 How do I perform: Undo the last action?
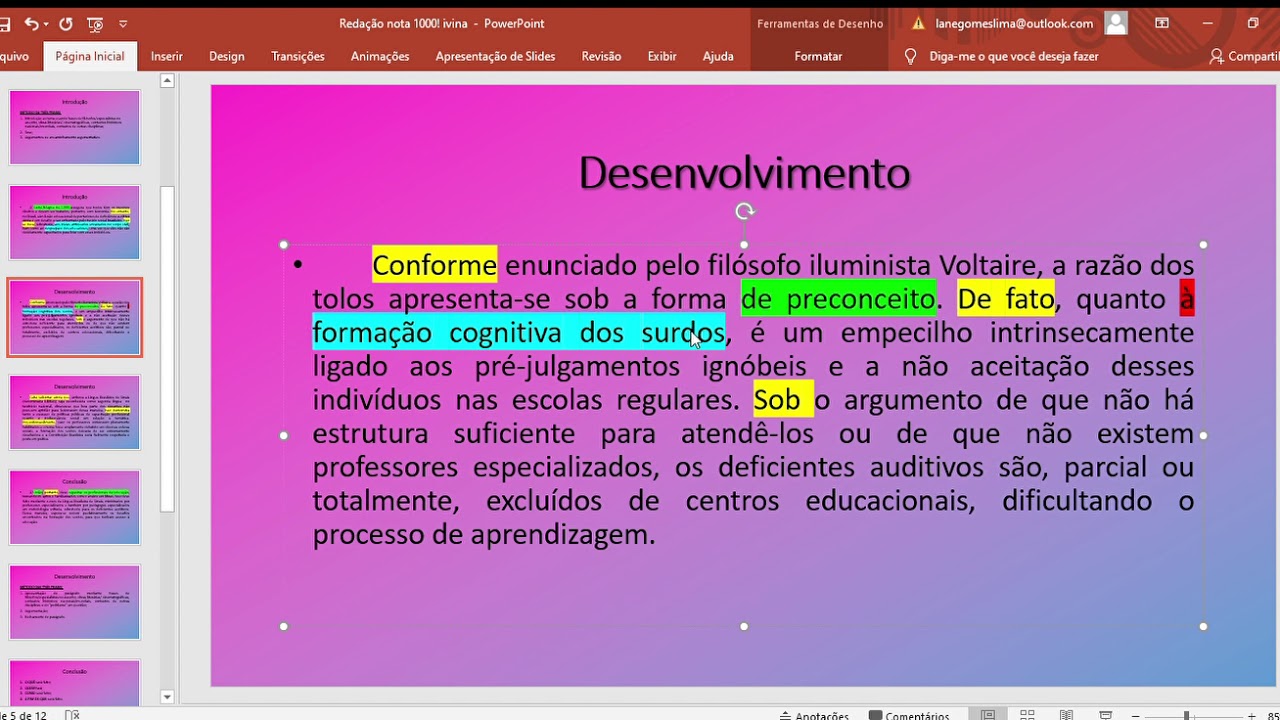31,24
